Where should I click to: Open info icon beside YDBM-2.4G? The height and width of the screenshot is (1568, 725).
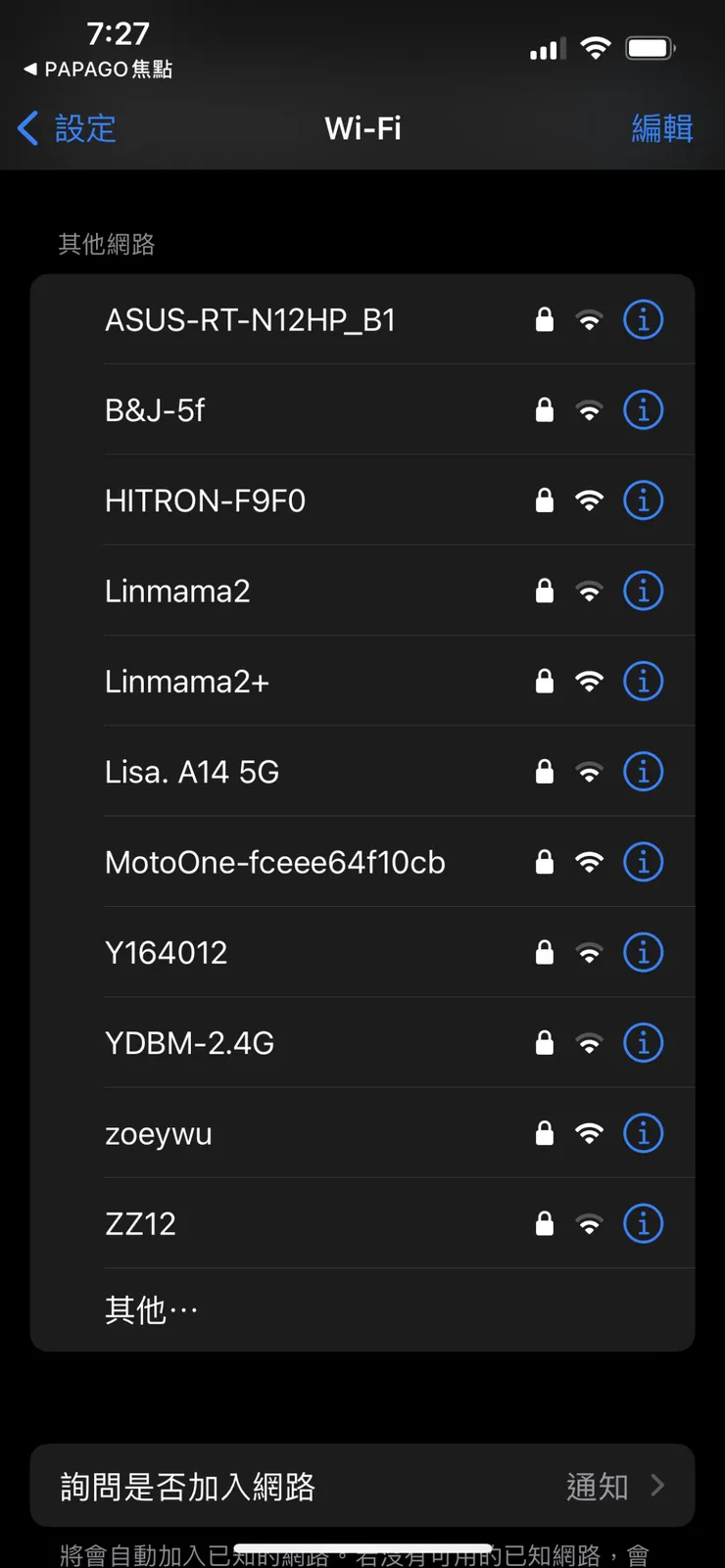[x=643, y=1043]
